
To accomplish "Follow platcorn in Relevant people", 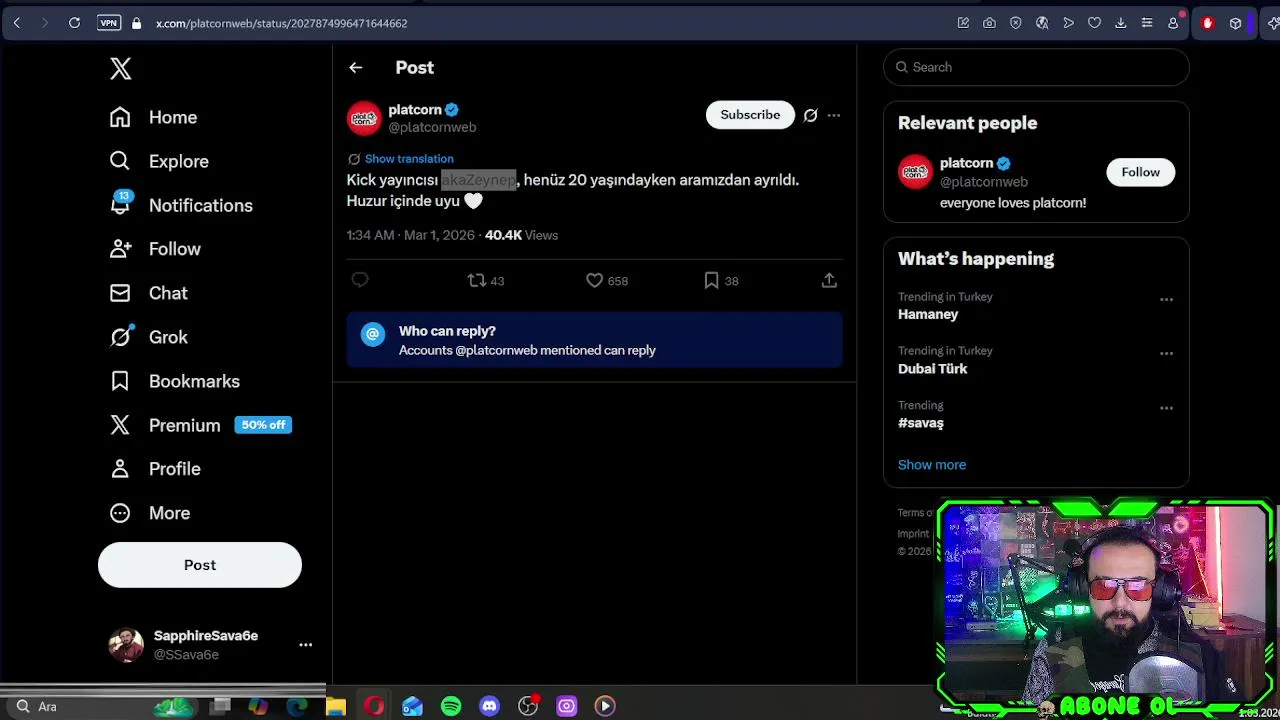I will pyautogui.click(x=1140, y=172).
